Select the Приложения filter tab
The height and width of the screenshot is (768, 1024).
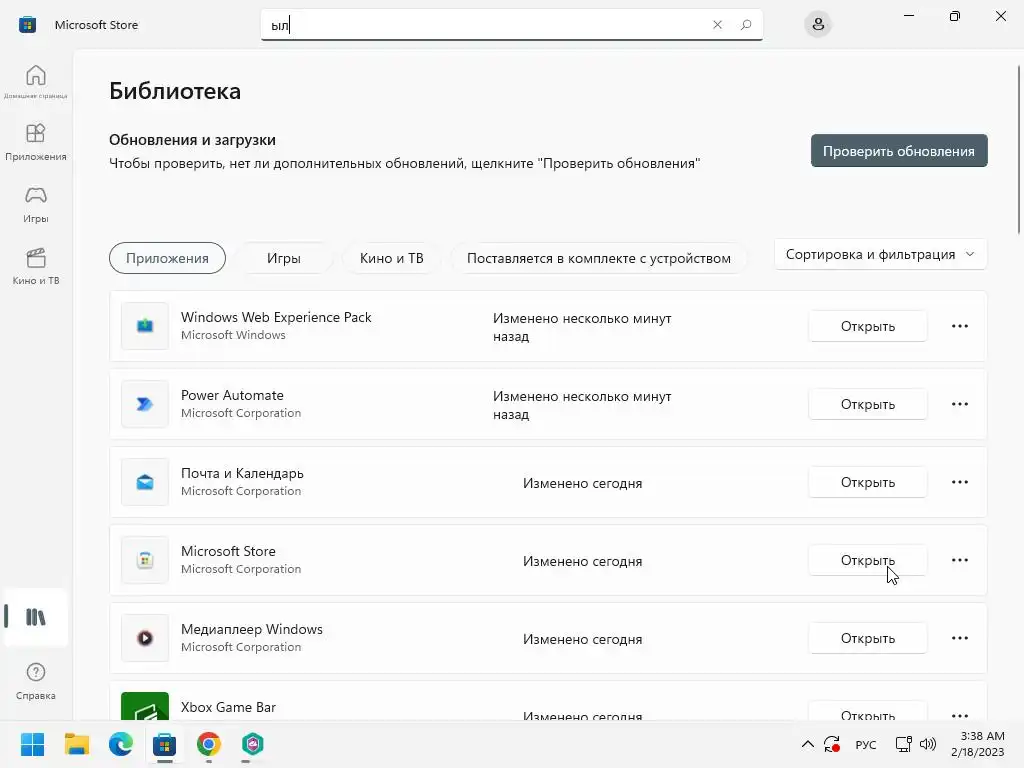tap(167, 258)
